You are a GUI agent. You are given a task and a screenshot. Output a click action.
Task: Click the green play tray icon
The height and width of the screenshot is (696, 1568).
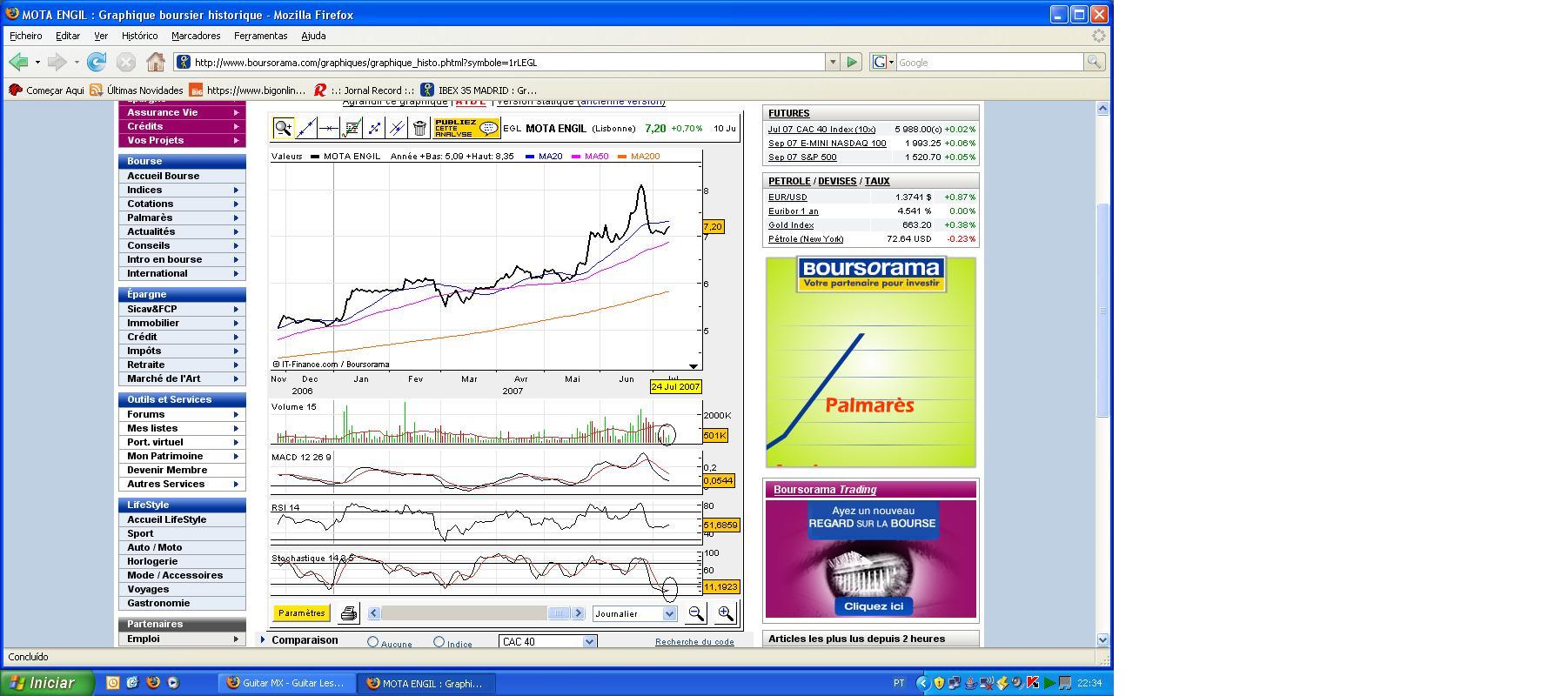1049,683
